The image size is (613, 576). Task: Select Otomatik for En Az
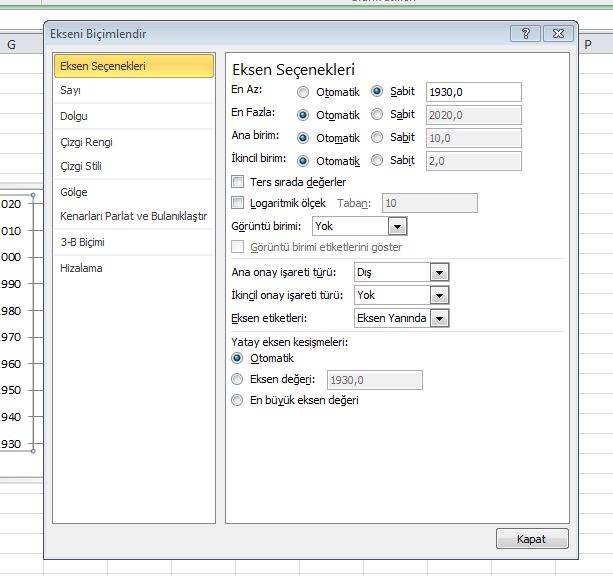point(303,91)
